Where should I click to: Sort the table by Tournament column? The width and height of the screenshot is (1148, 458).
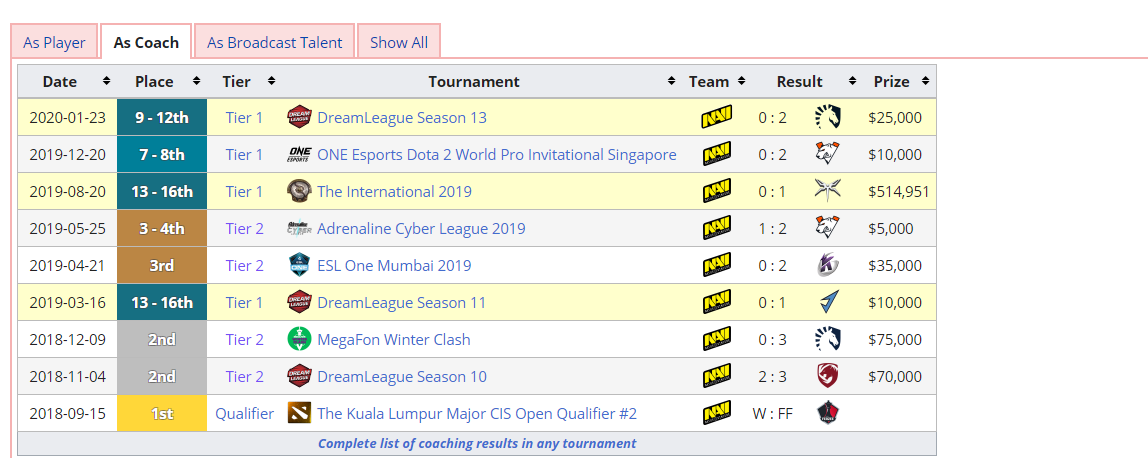671,81
